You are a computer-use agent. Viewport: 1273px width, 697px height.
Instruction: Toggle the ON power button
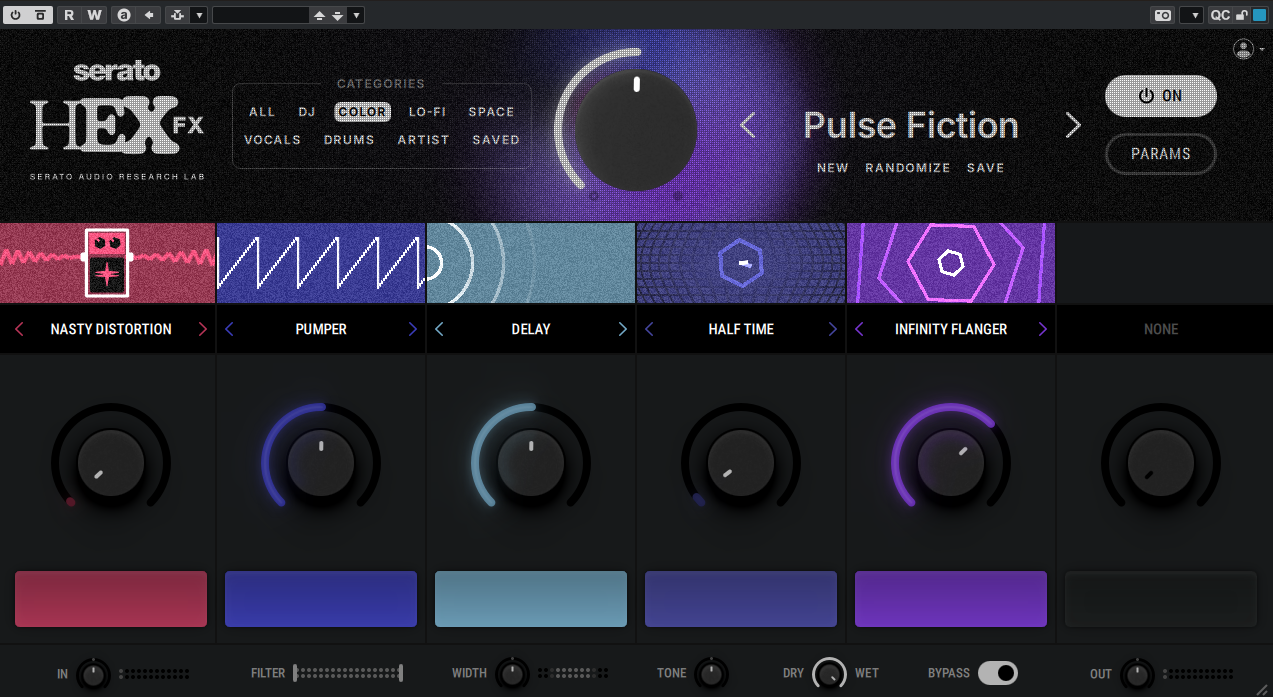(x=1161, y=96)
